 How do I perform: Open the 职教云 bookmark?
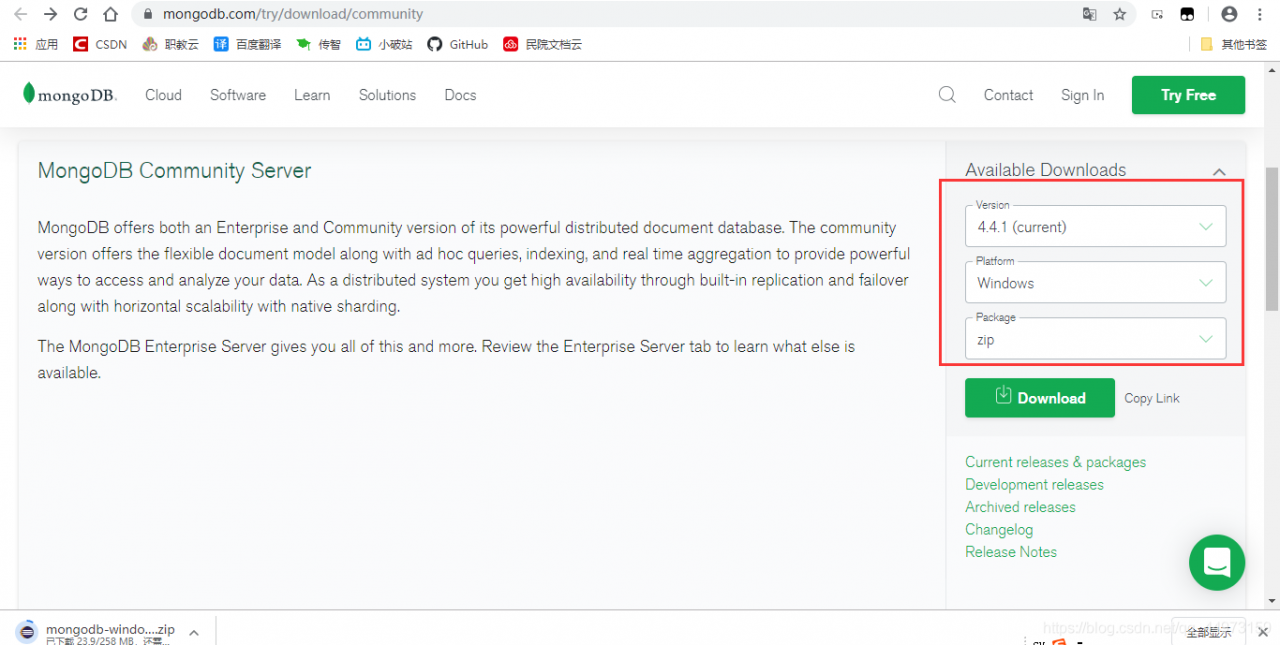click(x=171, y=44)
